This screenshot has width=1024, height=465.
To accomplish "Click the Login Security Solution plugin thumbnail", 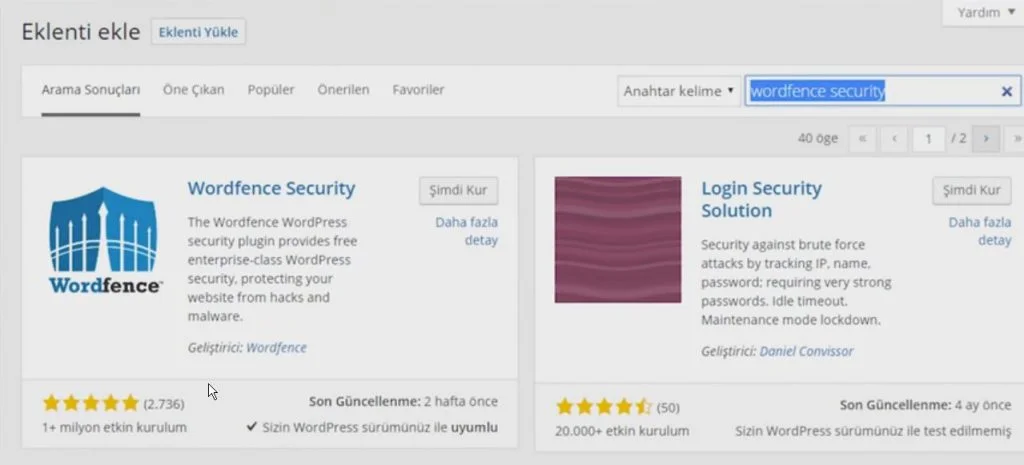I will point(617,239).
